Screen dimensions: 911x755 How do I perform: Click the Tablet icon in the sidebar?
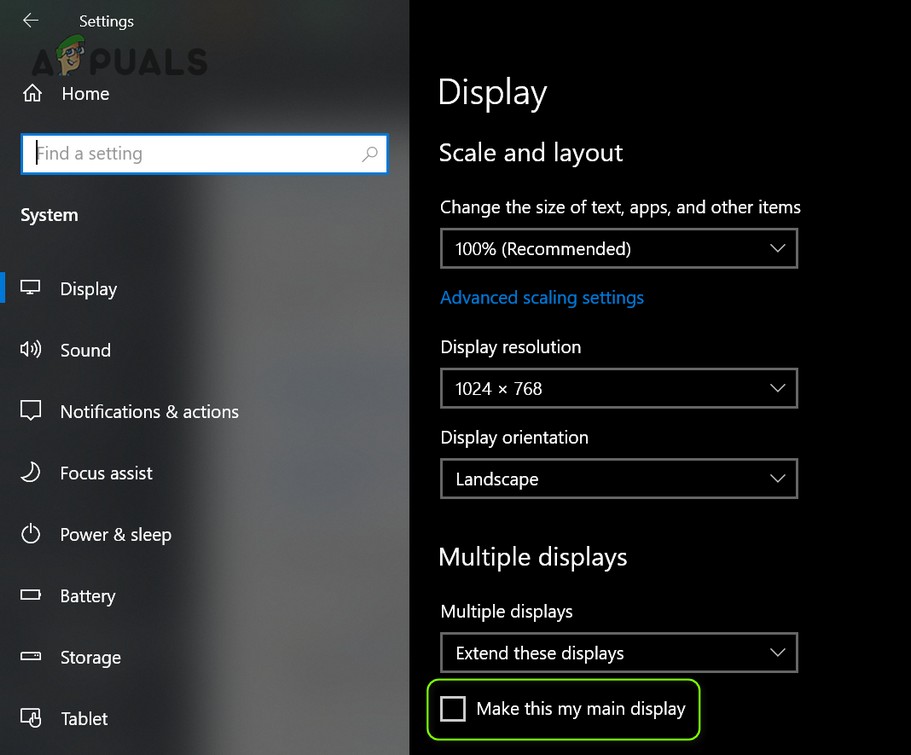point(31,718)
